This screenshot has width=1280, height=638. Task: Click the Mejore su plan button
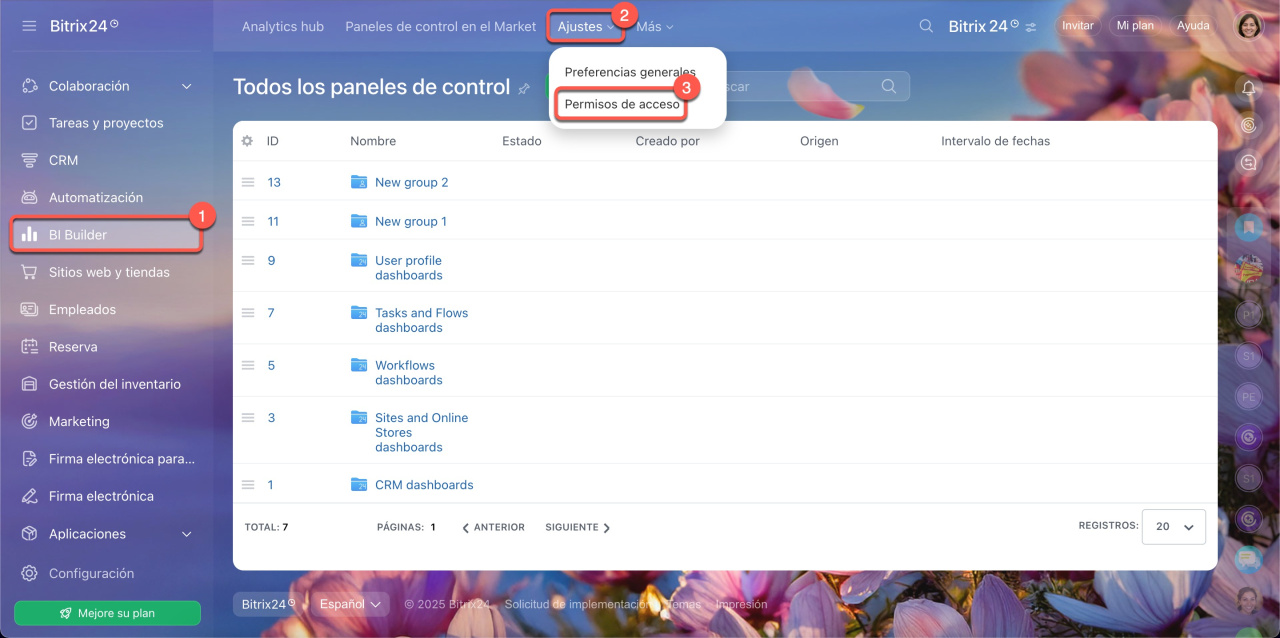(107, 613)
